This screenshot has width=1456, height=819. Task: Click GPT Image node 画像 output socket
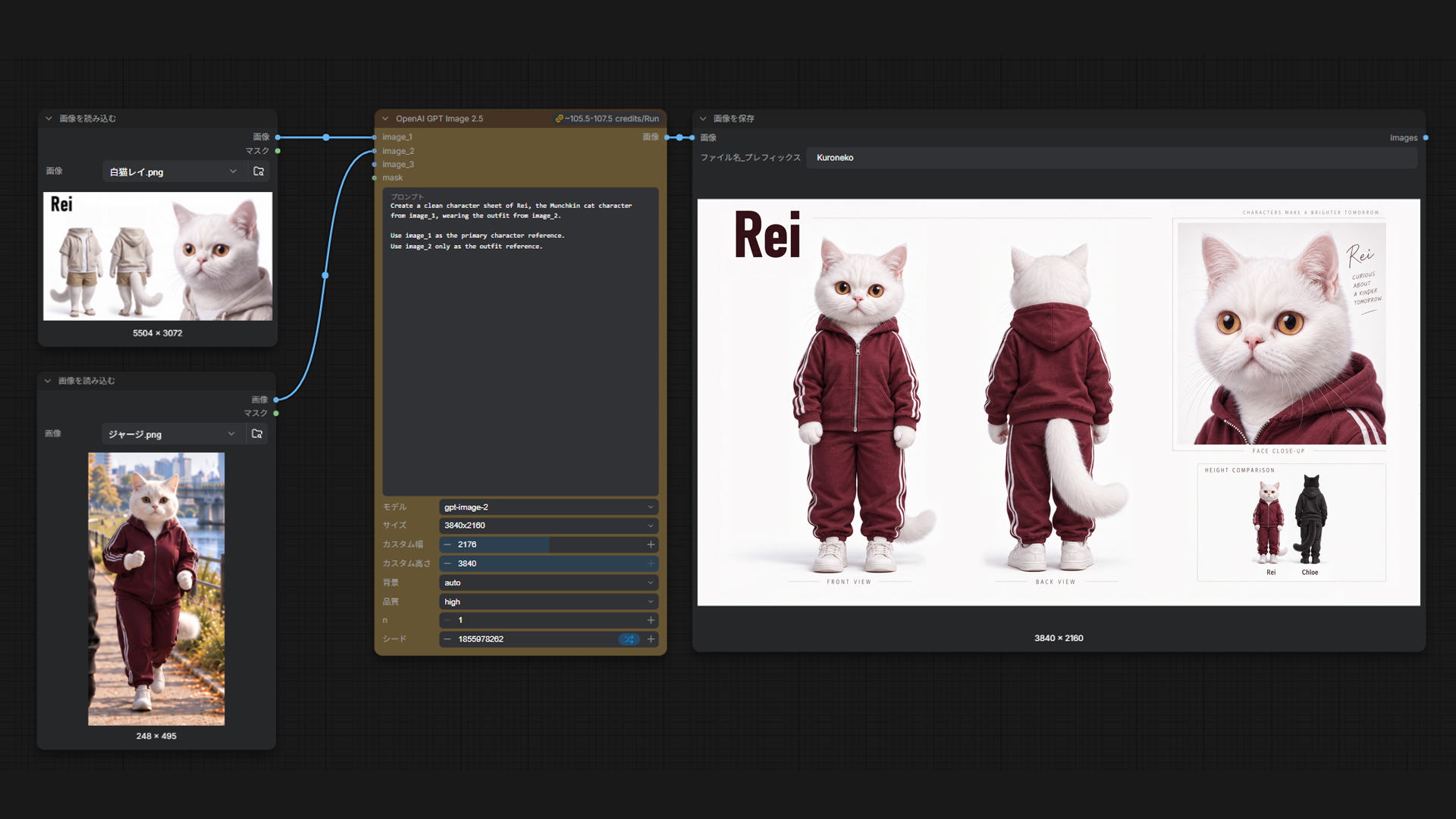[667, 137]
